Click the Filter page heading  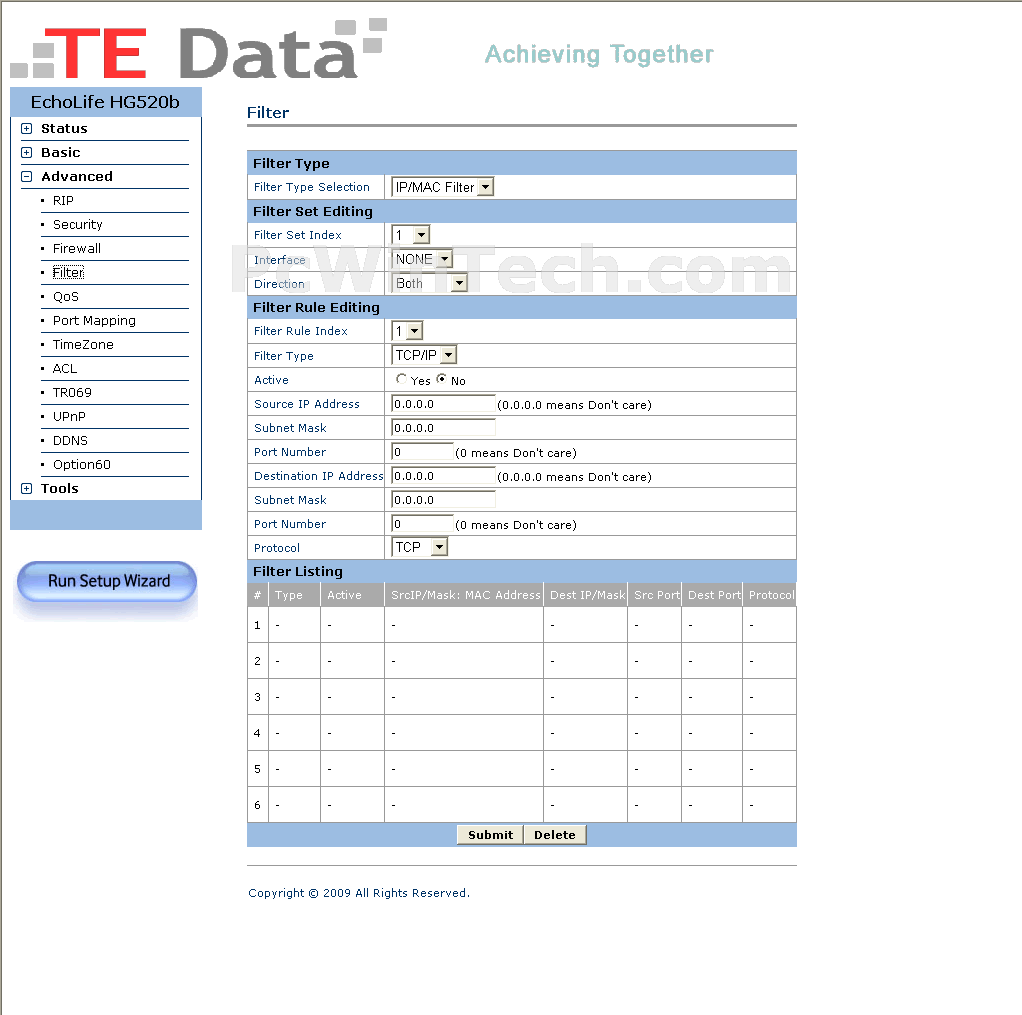click(x=268, y=113)
